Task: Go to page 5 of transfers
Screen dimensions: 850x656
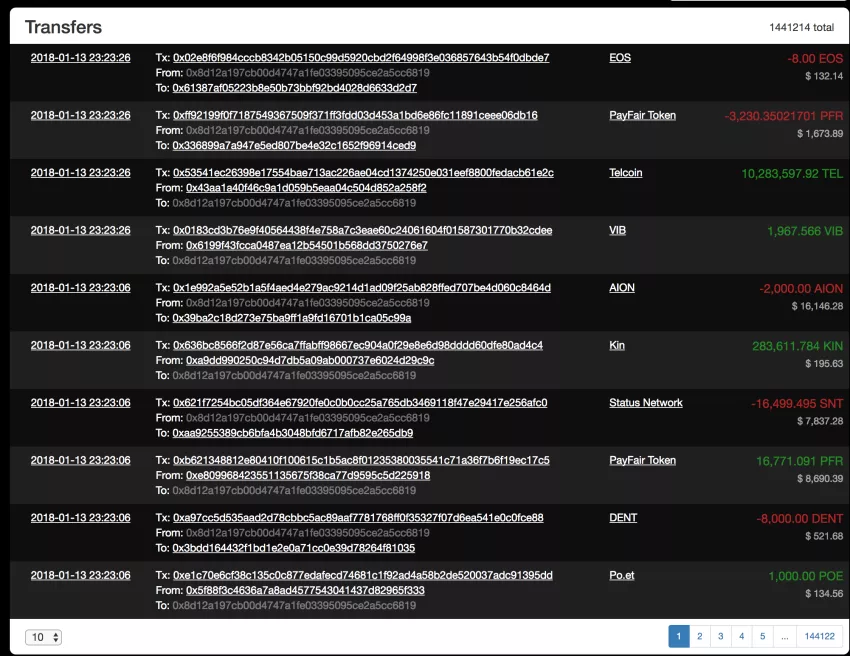Action: 762,636
